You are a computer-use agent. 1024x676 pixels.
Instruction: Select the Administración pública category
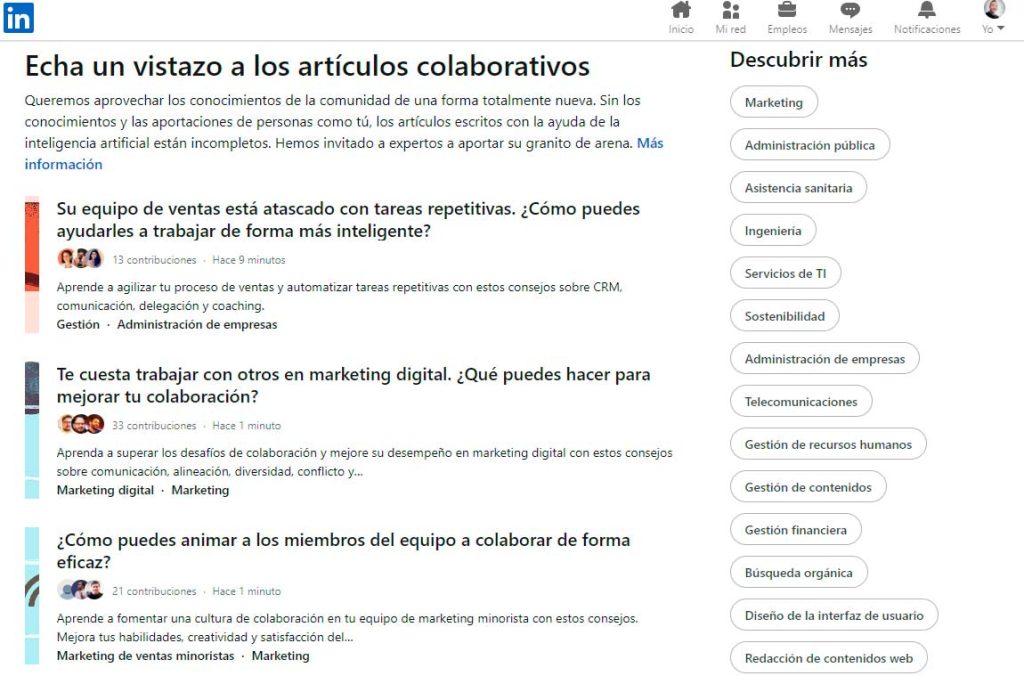tap(810, 144)
